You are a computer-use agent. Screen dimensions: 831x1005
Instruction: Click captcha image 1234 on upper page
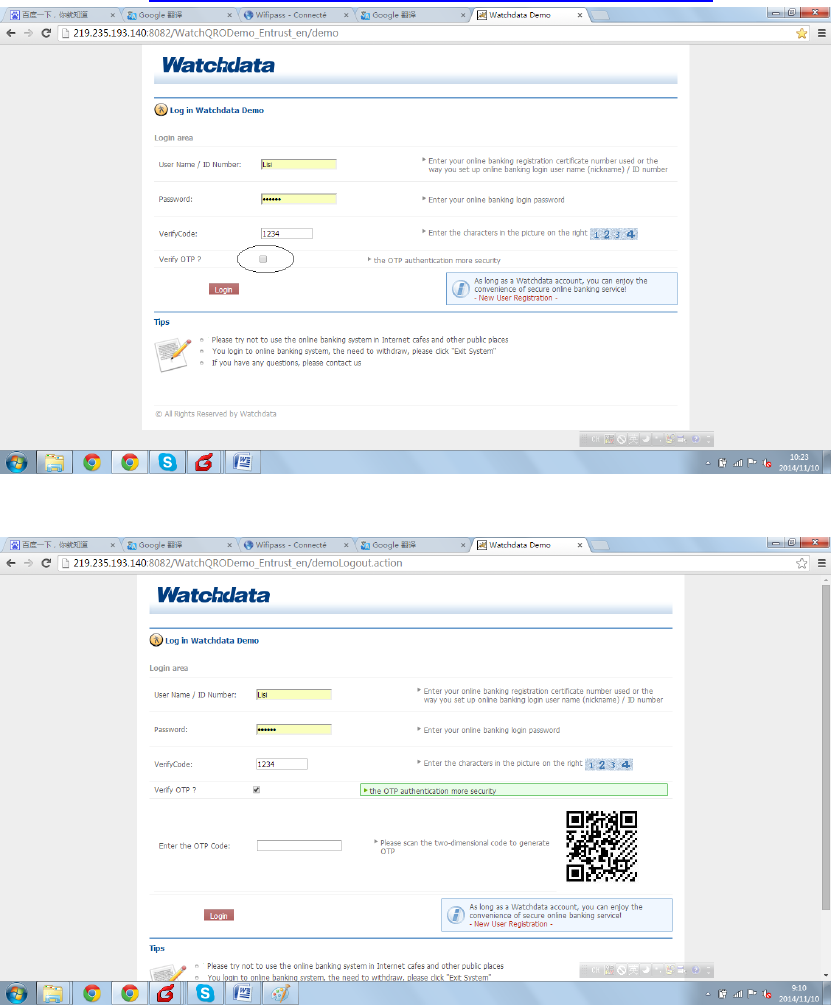tap(614, 234)
